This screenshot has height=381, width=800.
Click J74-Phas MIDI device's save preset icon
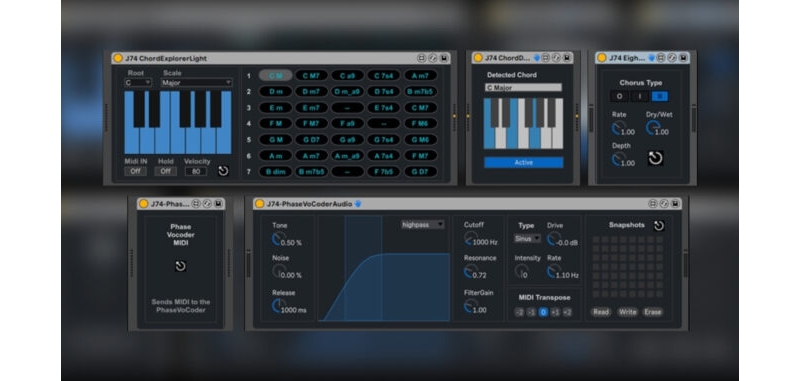tap(218, 204)
